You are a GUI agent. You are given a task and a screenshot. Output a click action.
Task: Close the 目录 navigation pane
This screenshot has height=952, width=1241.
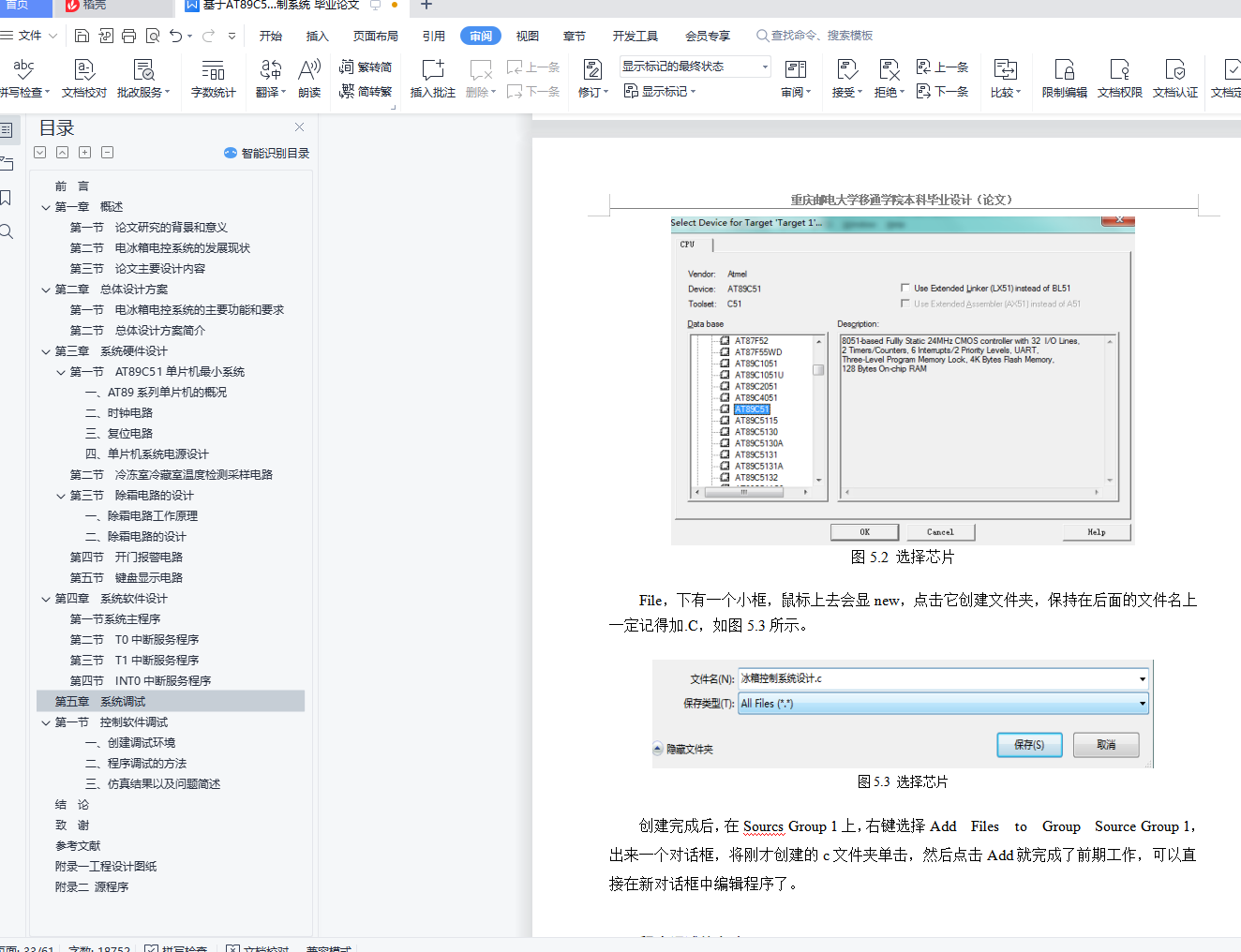pyautogui.click(x=299, y=127)
